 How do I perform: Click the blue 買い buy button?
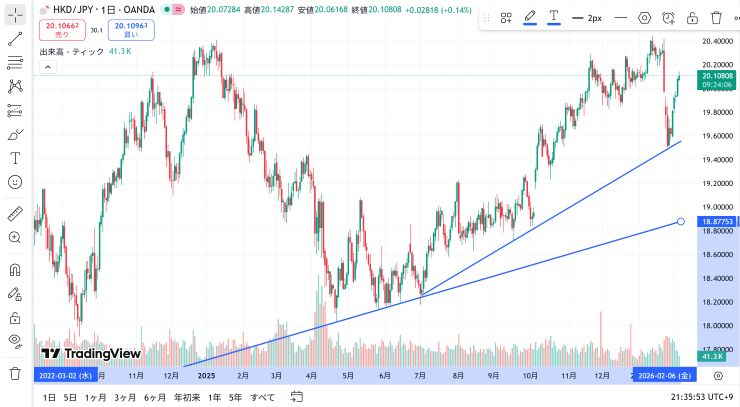coord(130,30)
